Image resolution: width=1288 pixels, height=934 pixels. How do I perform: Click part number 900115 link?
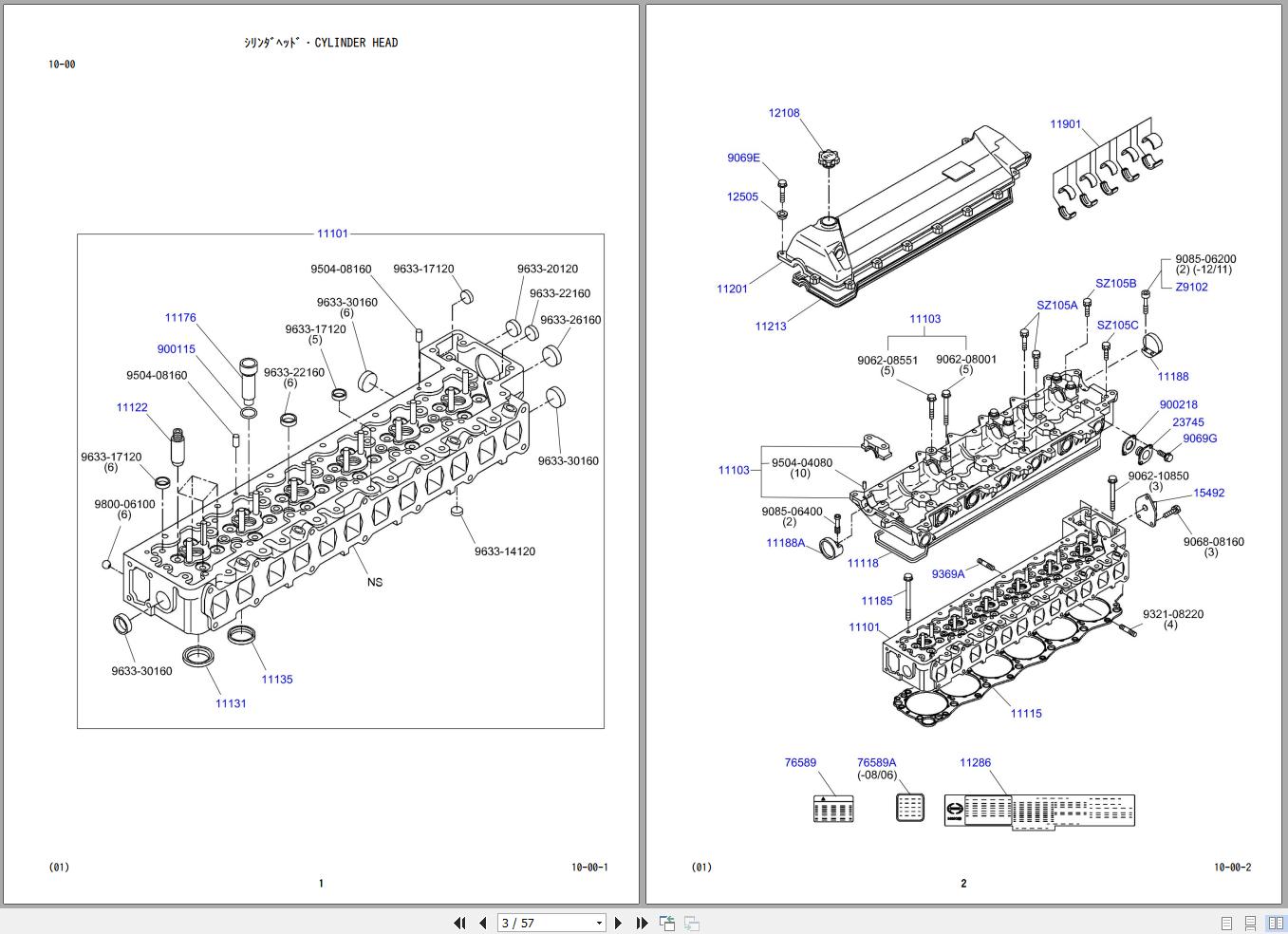point(177,349)
